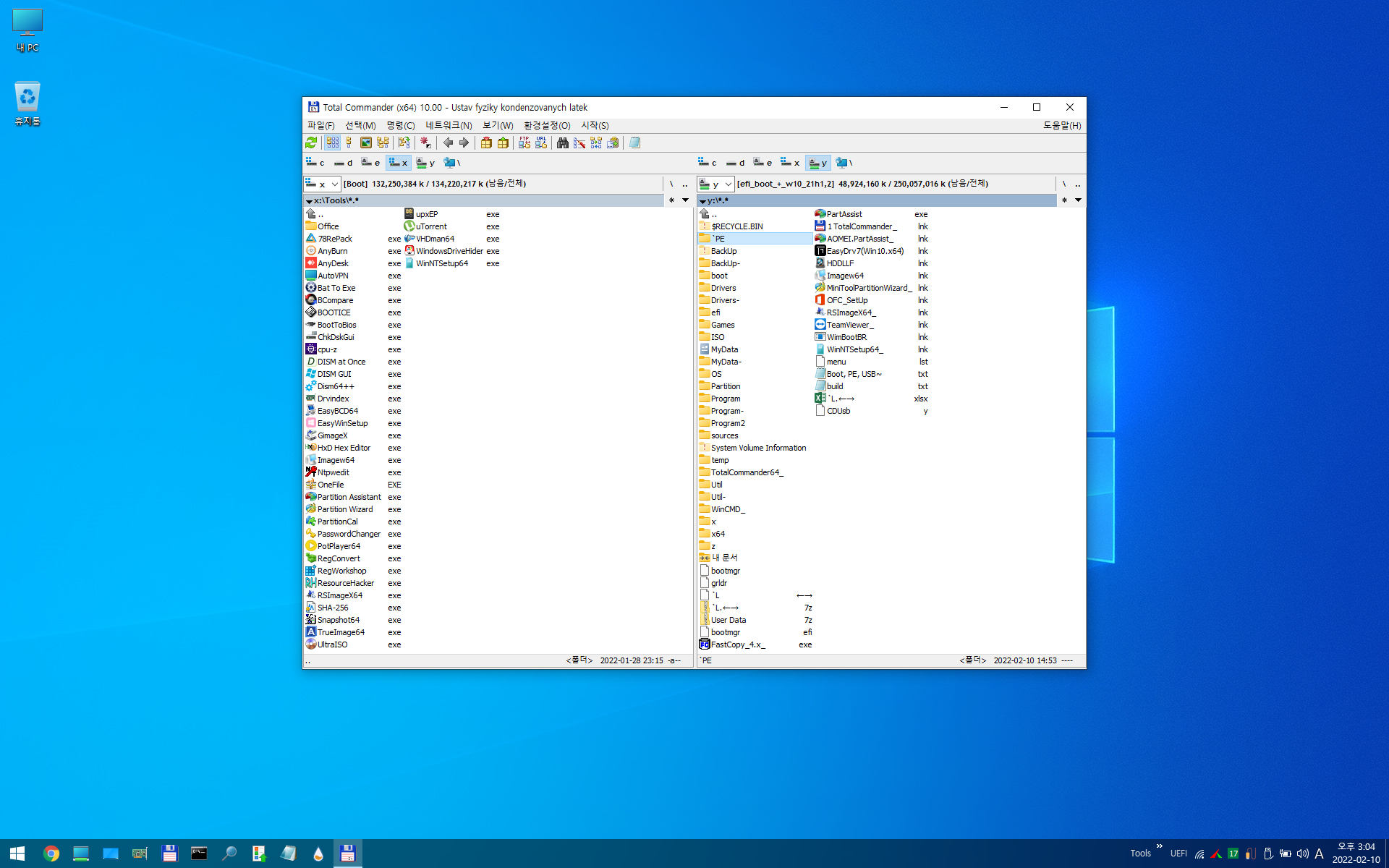Expand left panel directory history arrow
This screenshot has width=1389, height=868.
tap(685, 200)
